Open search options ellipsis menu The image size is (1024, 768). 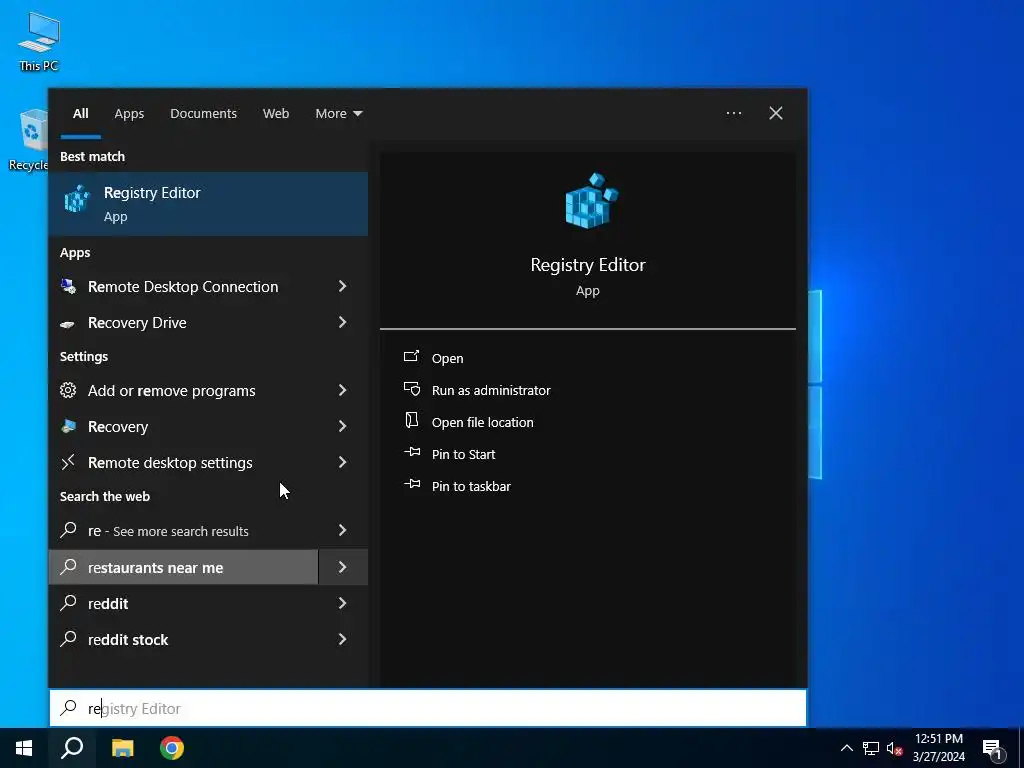click(734, 113)
